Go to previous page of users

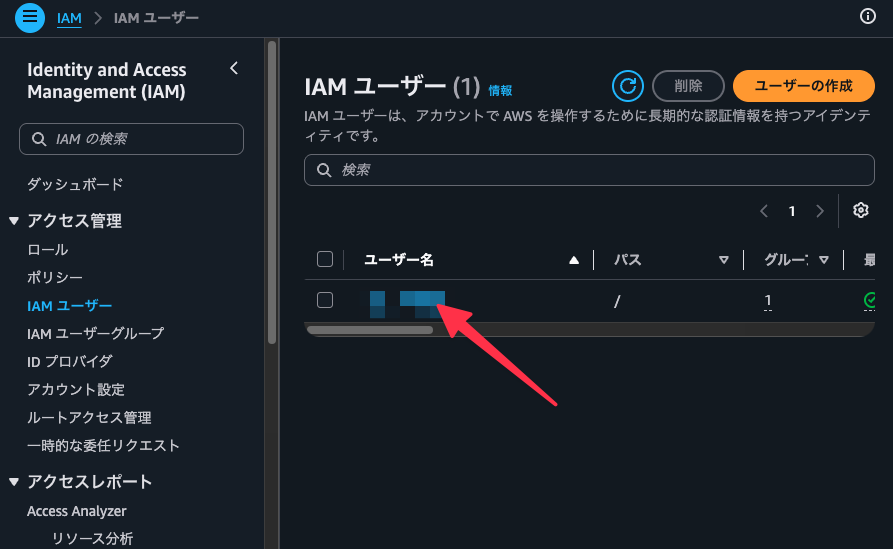pos(764,211)
